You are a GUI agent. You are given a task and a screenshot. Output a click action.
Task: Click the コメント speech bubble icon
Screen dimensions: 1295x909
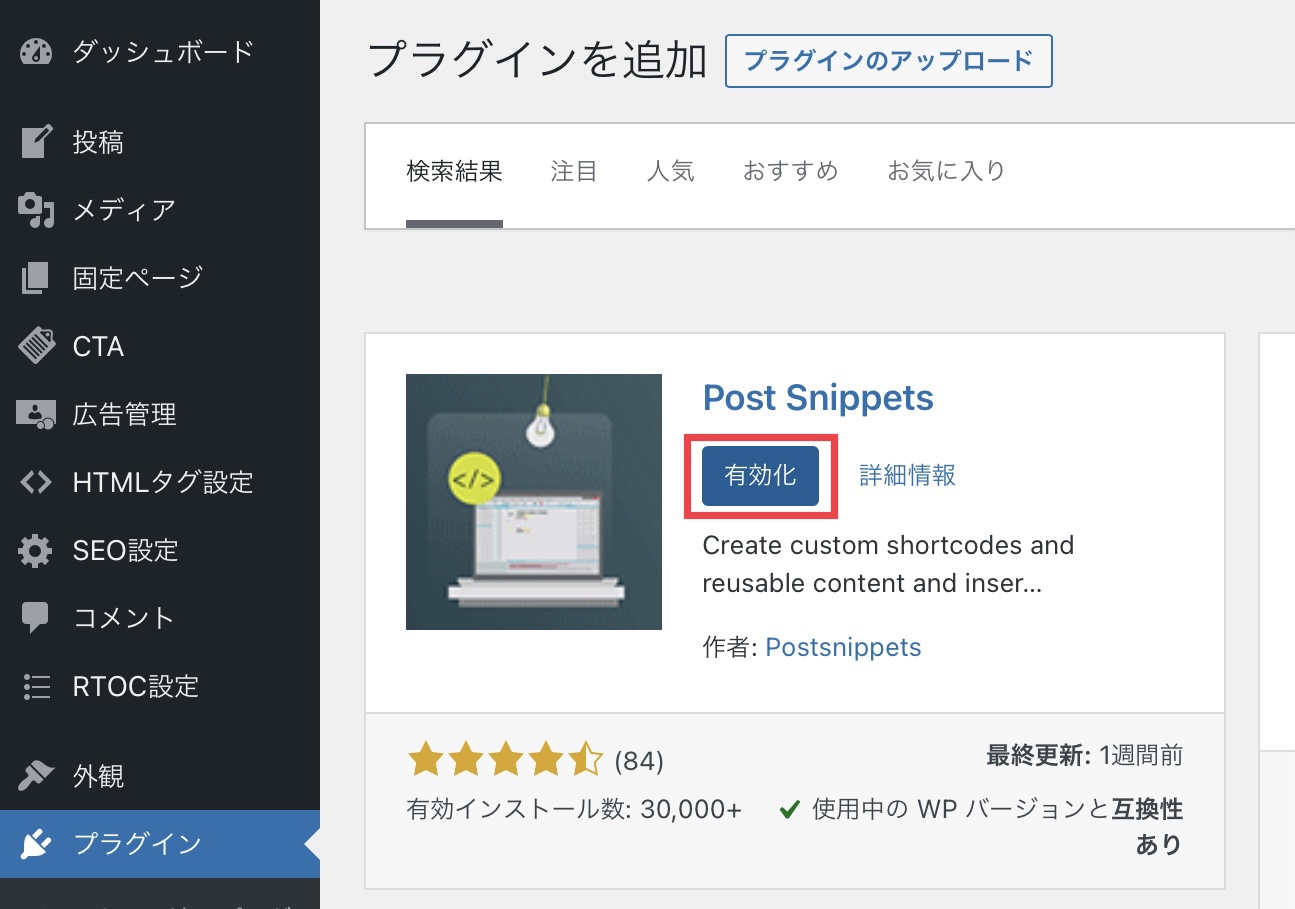click(35, 619)
